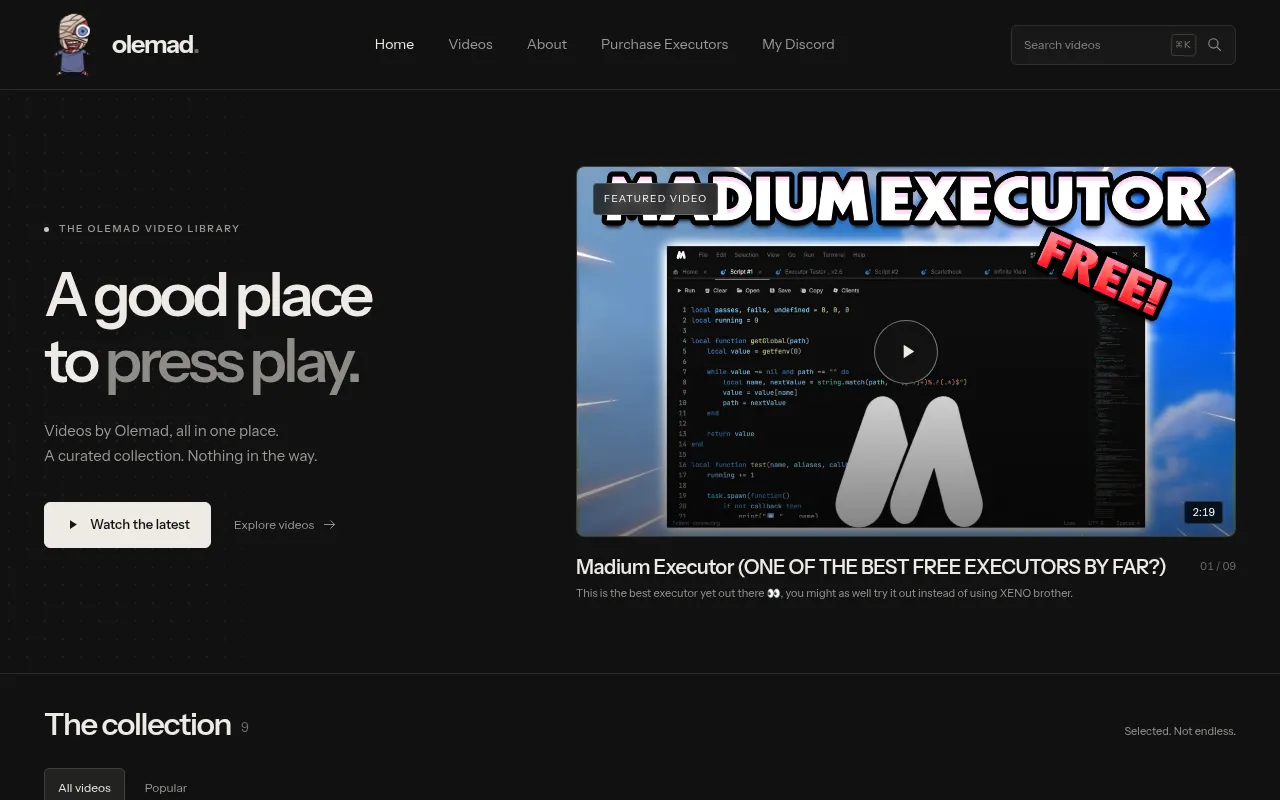Click the olemad wordmark text
The width and height of the screenshot is (1280, 800).
click(155, 45)
